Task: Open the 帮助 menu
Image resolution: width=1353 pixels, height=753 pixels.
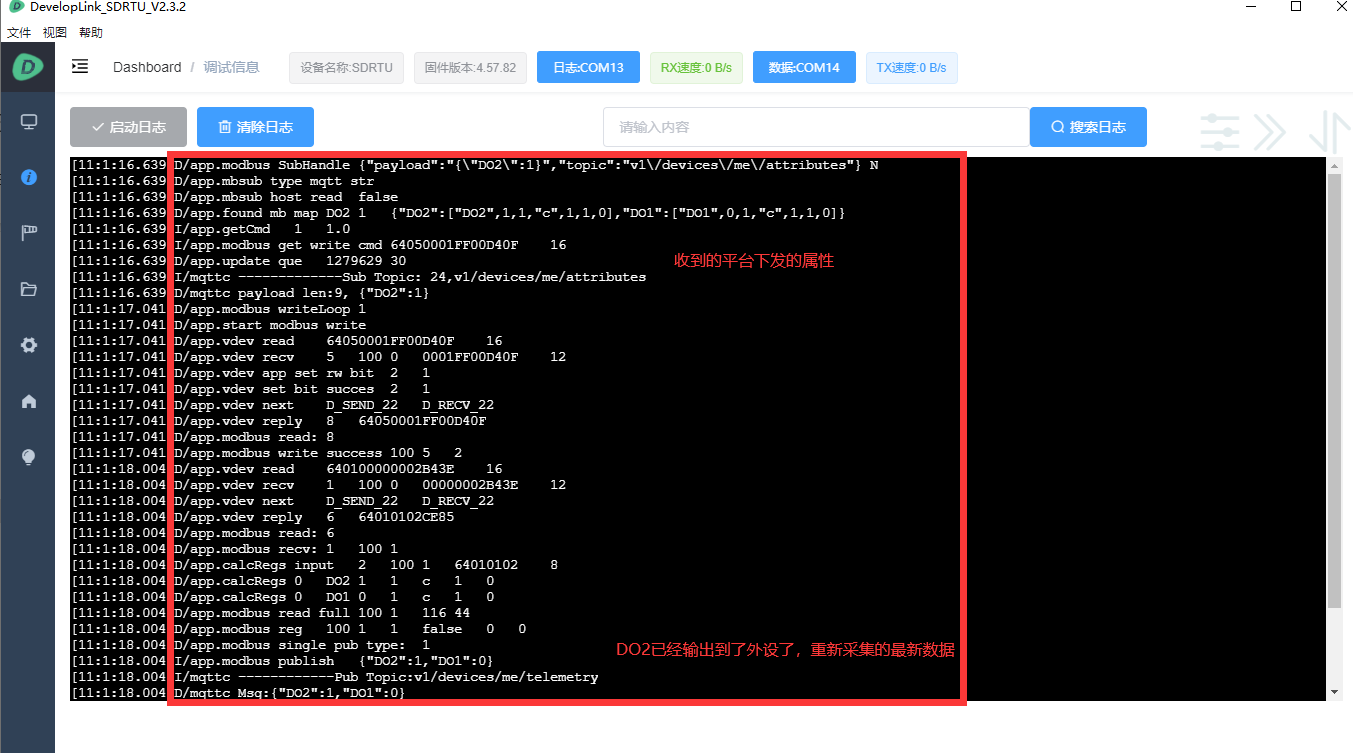Action: click(x=91, y=32)
